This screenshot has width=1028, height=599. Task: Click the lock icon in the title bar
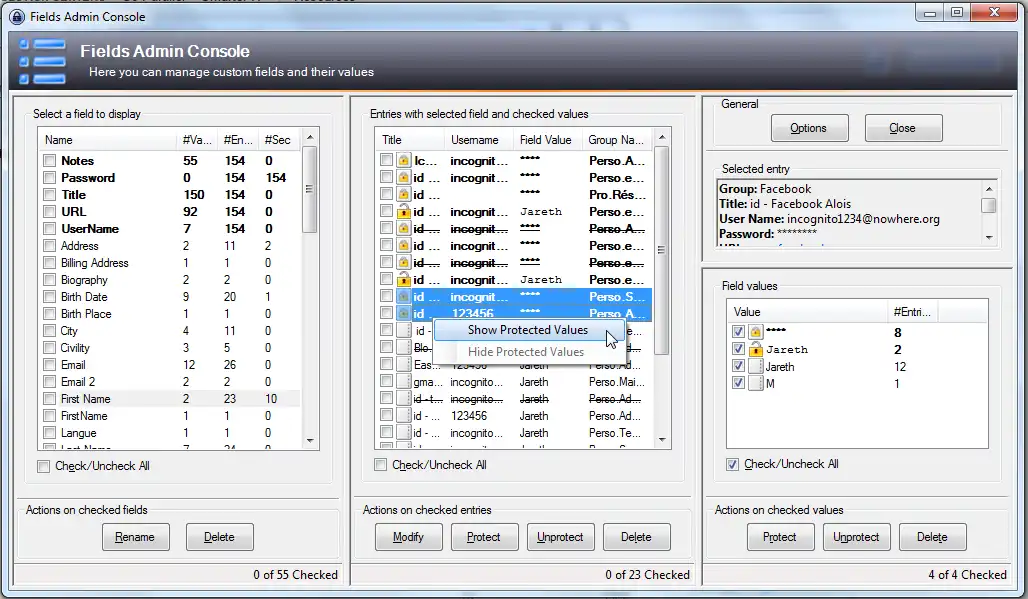point(17,17)
